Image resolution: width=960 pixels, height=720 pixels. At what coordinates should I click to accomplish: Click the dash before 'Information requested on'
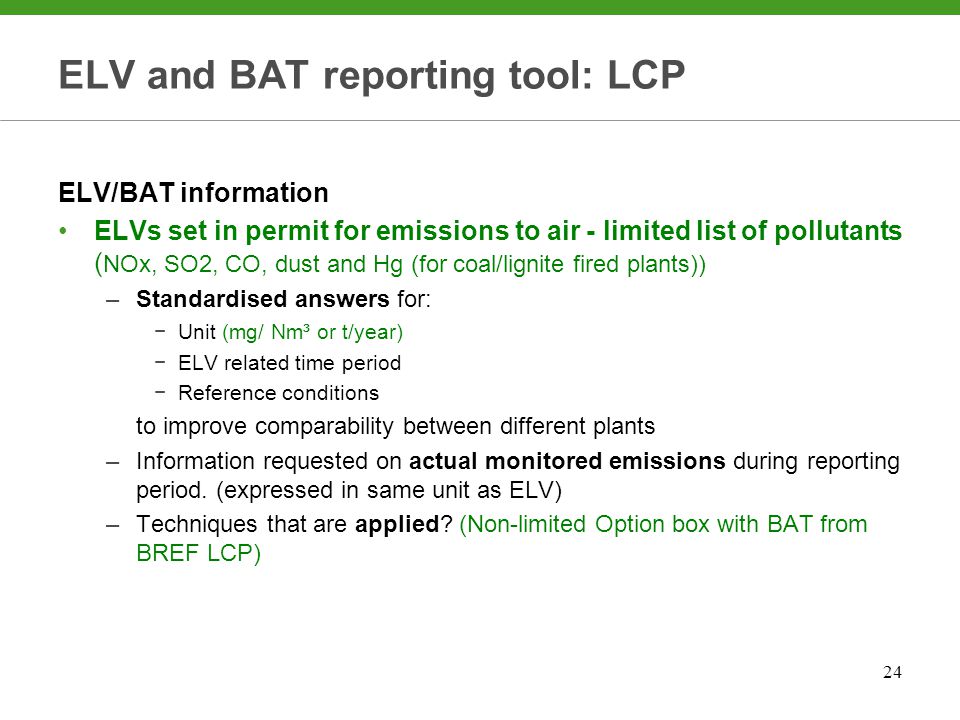[112, 462]
